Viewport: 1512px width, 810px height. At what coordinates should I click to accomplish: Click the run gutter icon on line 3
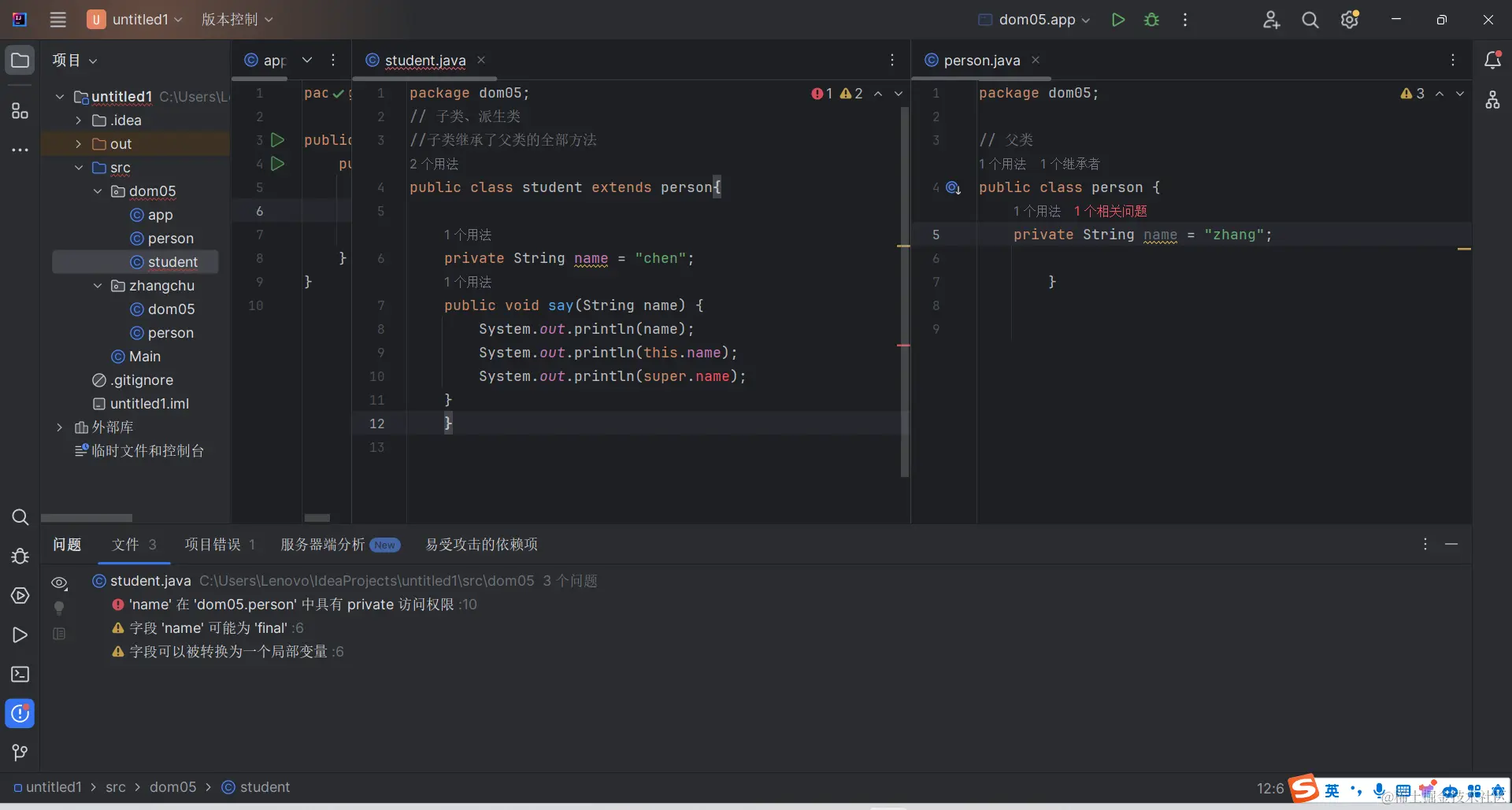coord(277,140)
